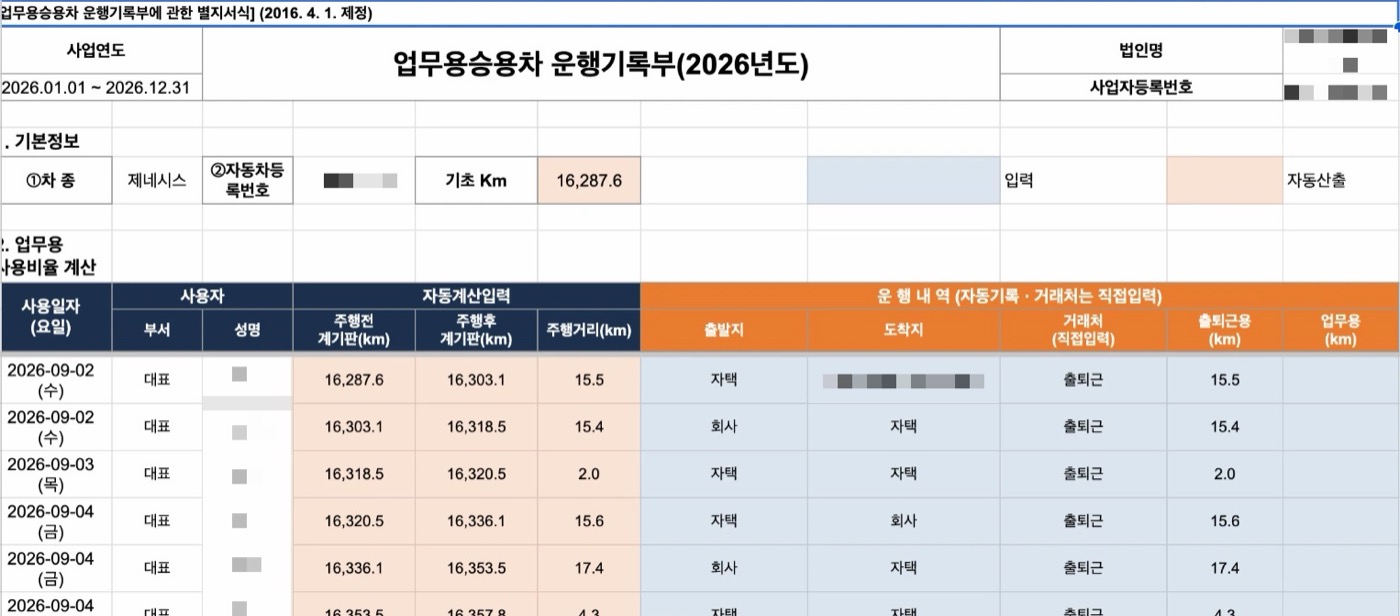Select the 부서 column header
Screen dimensions: 1400x616
click(x=157, y=330)
